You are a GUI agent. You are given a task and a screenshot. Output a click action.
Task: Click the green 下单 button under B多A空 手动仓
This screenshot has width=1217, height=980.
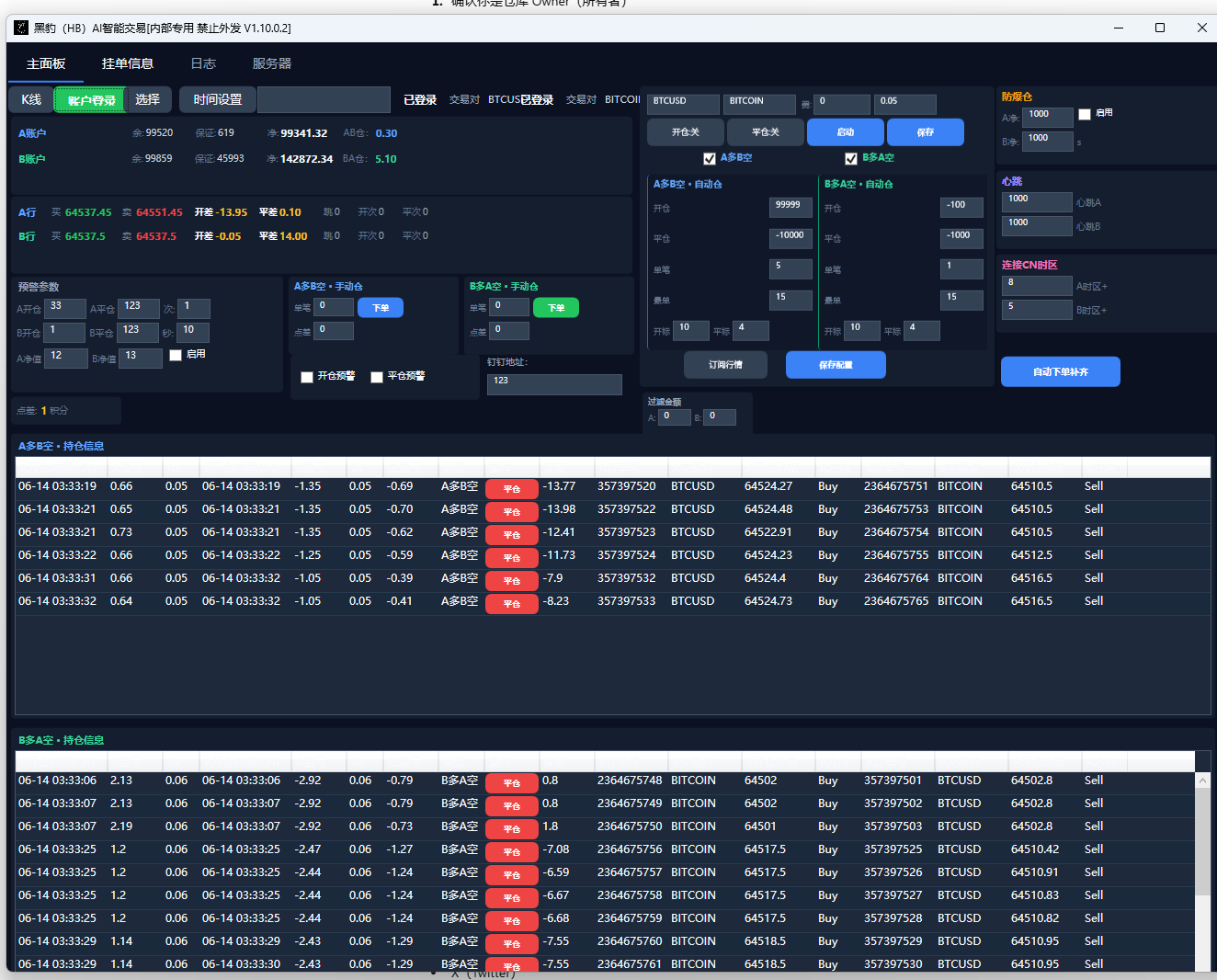556,308
